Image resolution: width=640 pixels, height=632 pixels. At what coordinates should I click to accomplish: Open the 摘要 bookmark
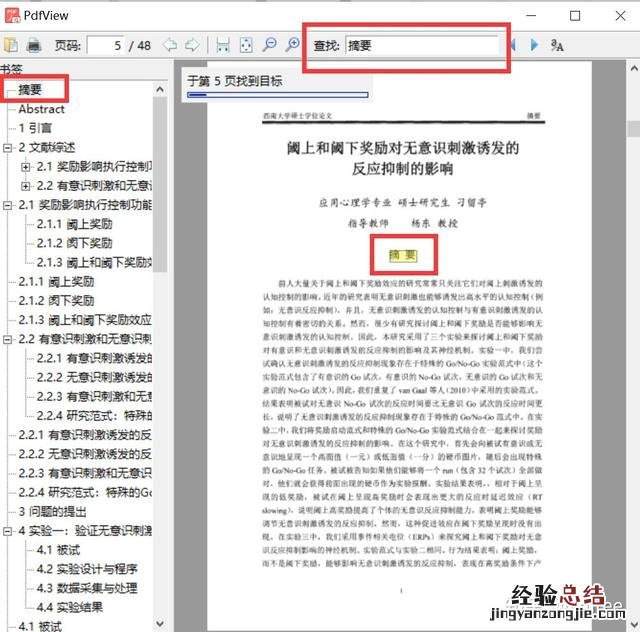[30, 89]
